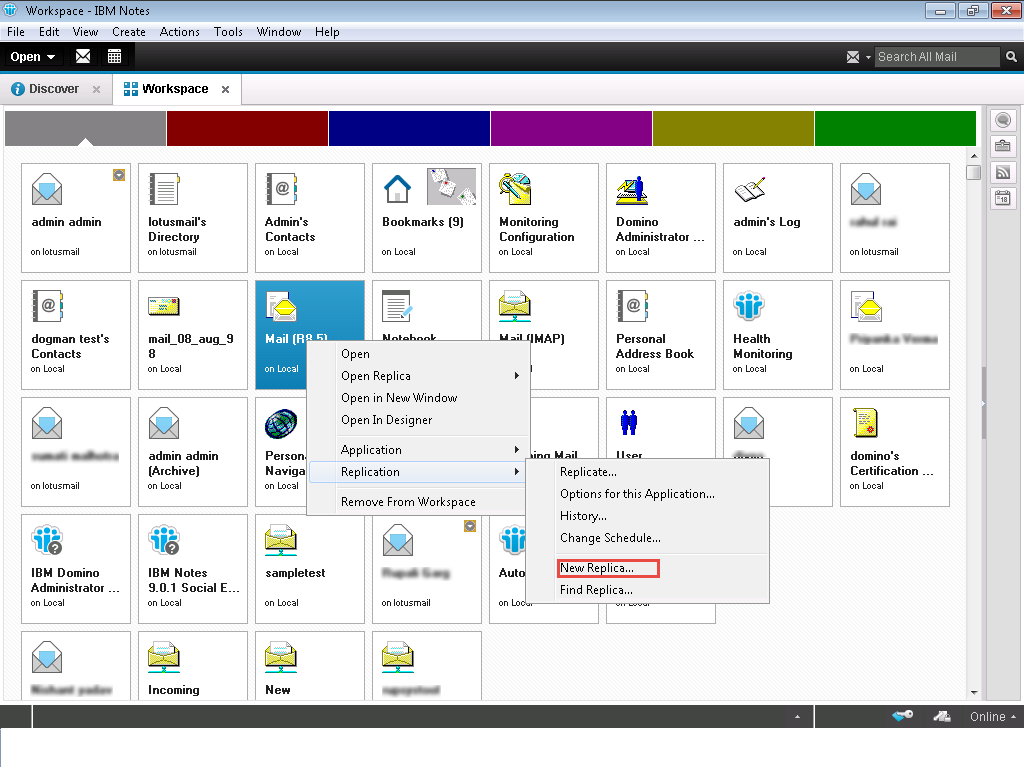Open the Sametime contacts sidebar icon
1024x767 pixels.
click(1002, 121)
